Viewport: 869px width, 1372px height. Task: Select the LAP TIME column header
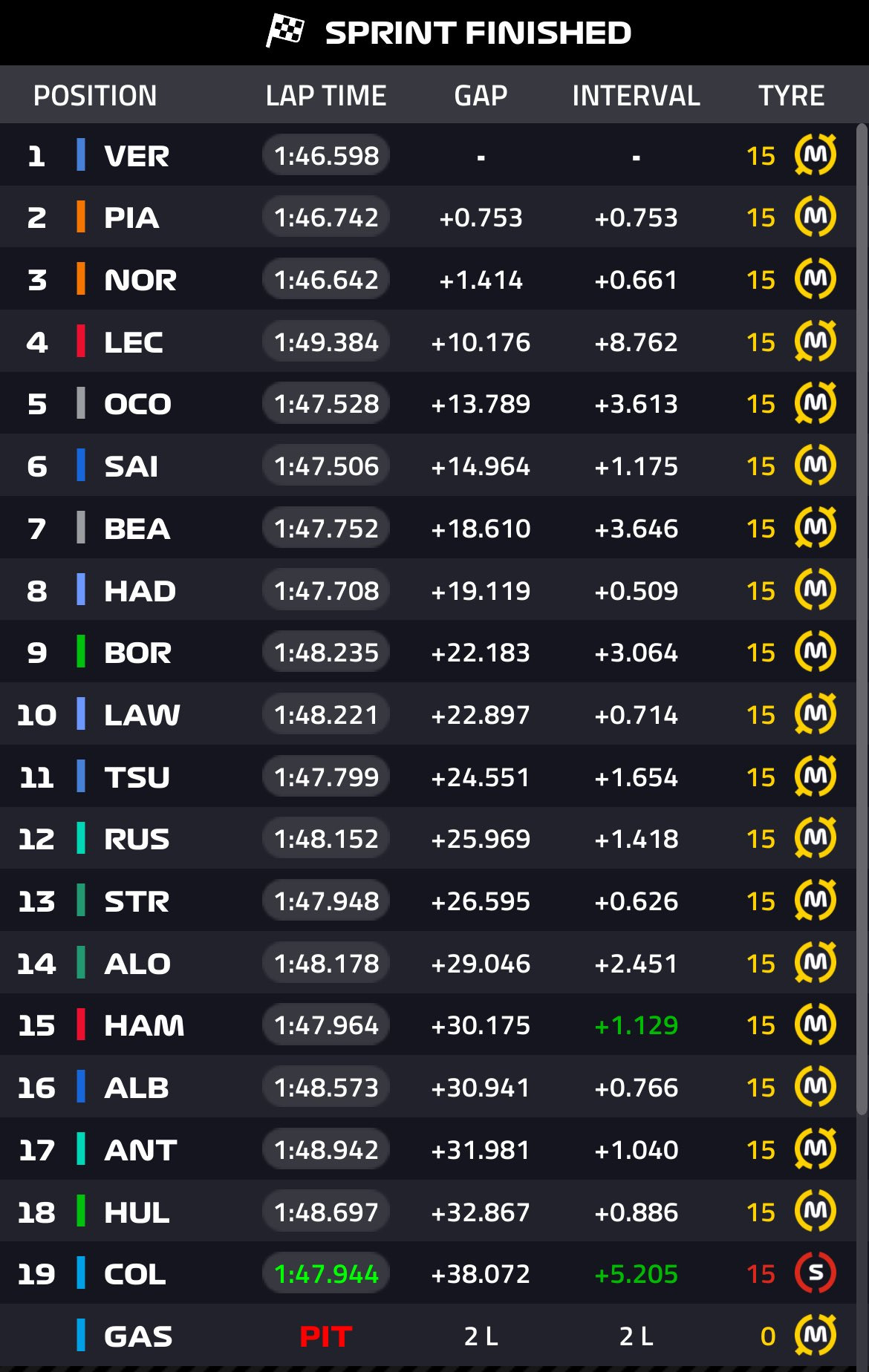coord(326,96)
